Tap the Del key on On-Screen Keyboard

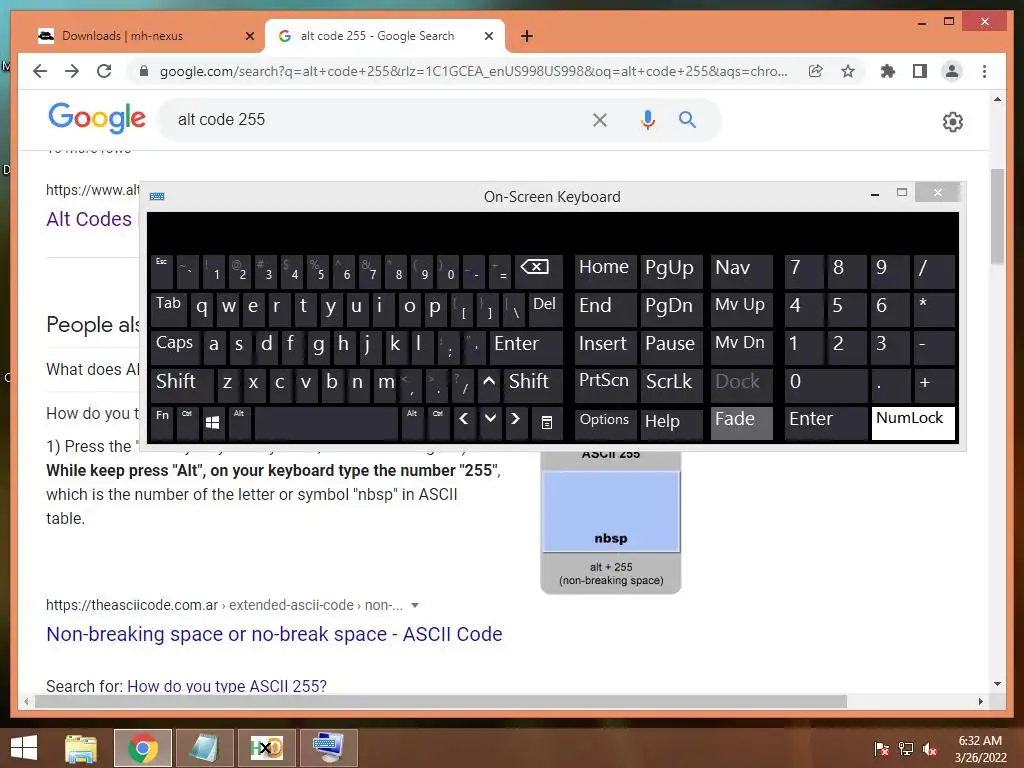(545, 309)
